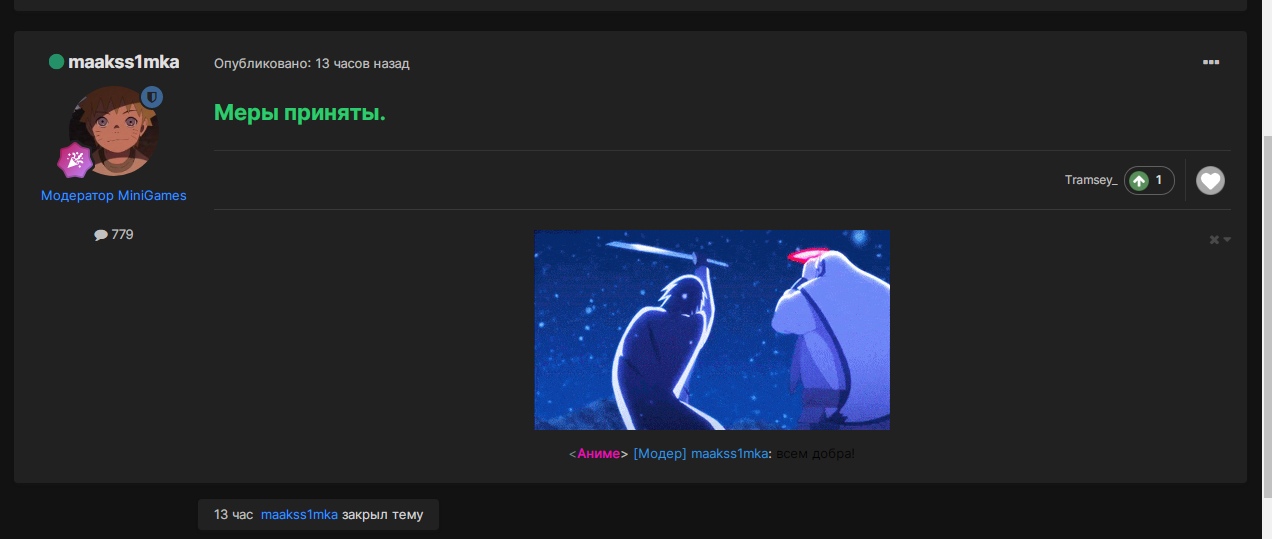Click the signature text "всем добра!"

point(815,454)
